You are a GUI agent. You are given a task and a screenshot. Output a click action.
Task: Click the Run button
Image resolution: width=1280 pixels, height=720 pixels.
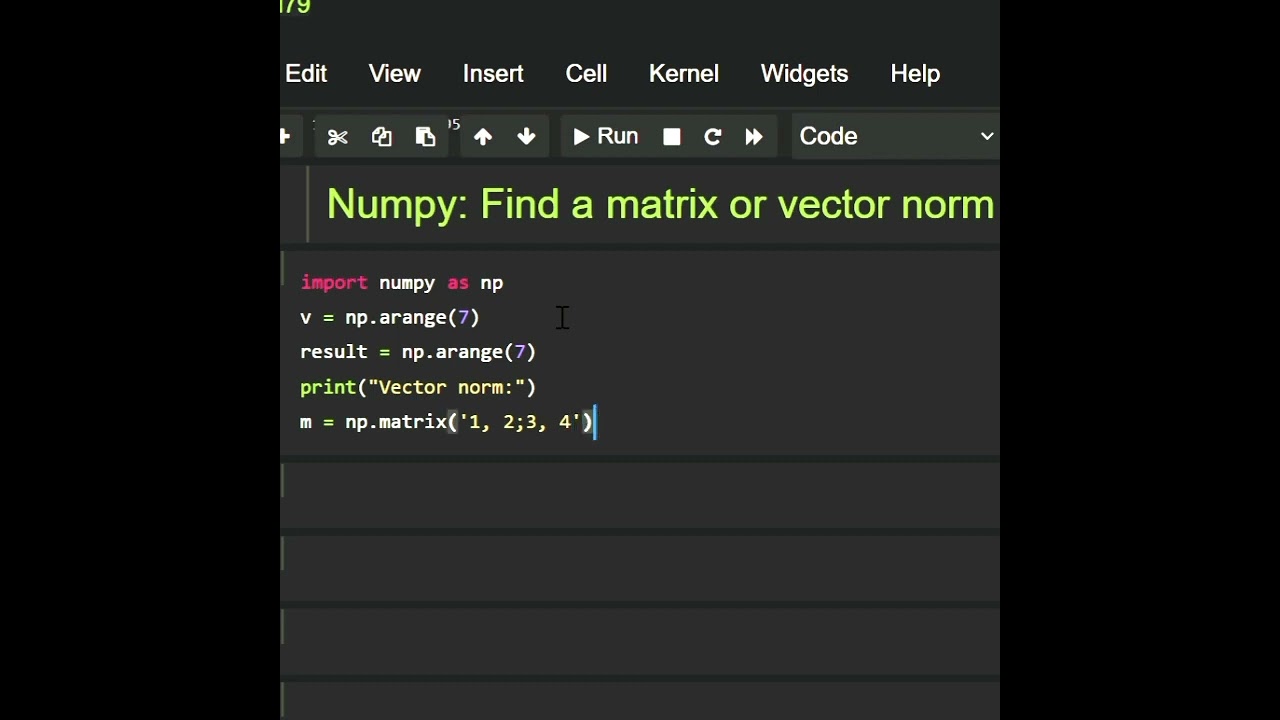(606, 137)
